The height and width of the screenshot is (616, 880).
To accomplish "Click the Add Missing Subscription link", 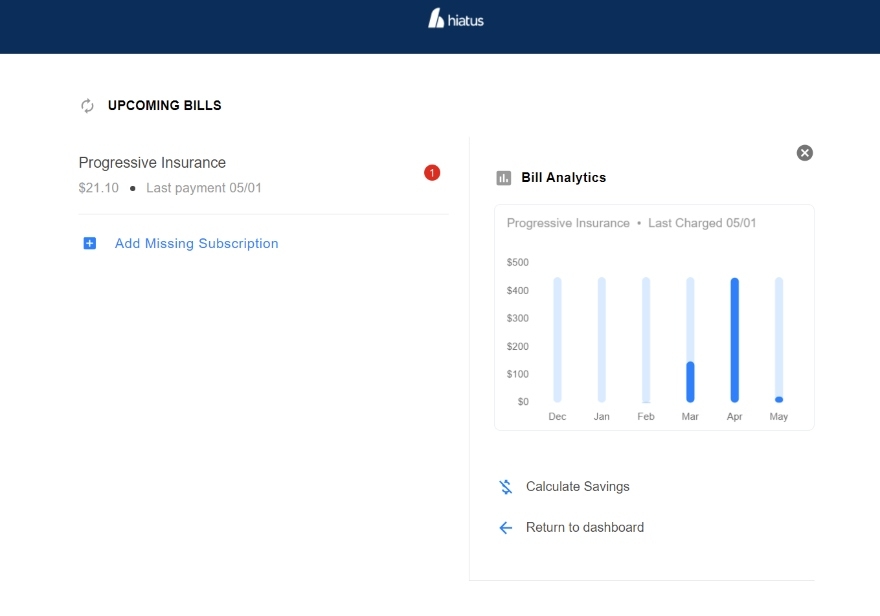I will [x=196, y=243].
